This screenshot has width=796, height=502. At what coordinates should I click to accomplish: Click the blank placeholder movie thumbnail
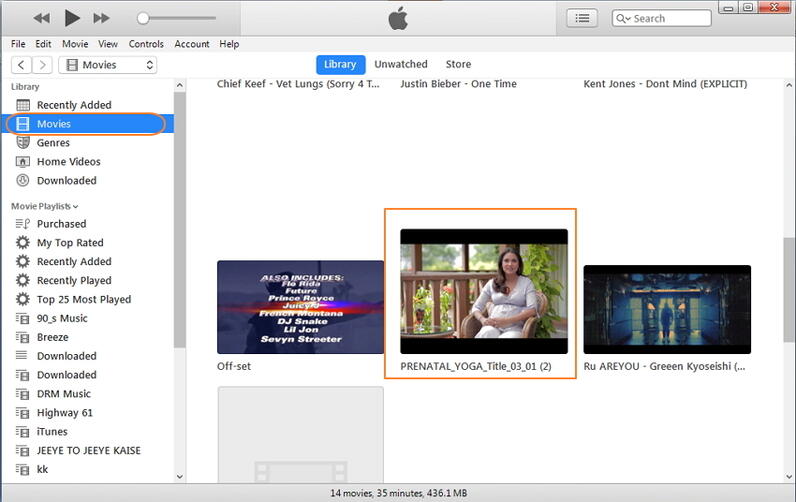[301, 434]
